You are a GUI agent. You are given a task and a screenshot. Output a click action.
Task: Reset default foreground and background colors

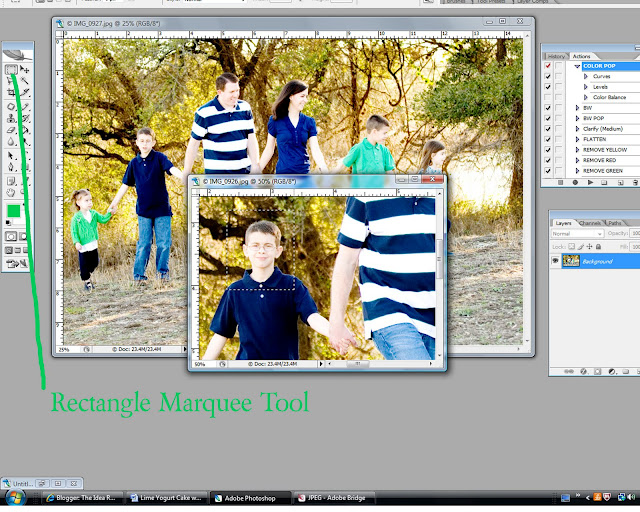click(8, 223)
